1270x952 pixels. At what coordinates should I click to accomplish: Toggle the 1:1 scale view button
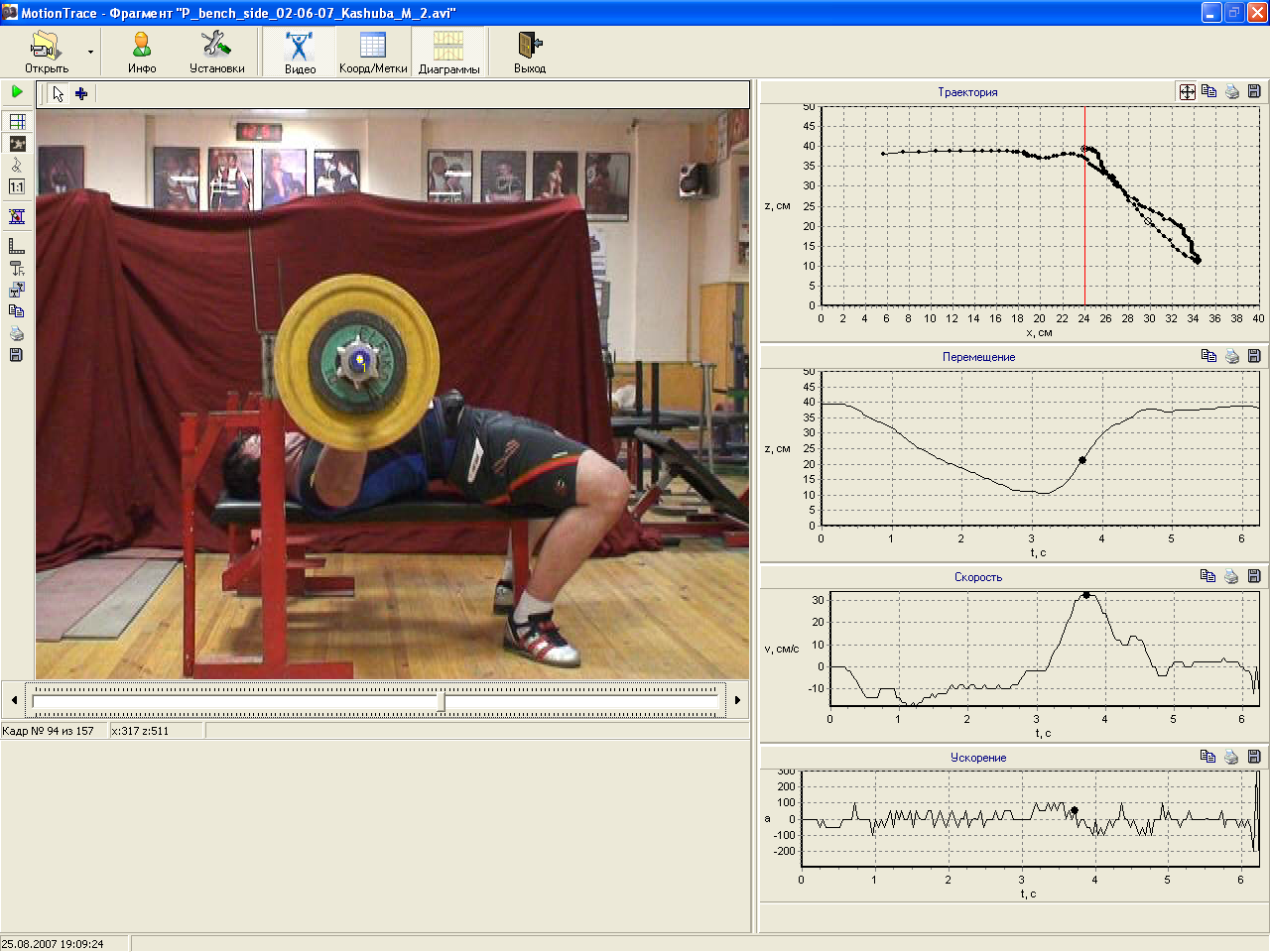pyautogui.click(x=17, y=186)
